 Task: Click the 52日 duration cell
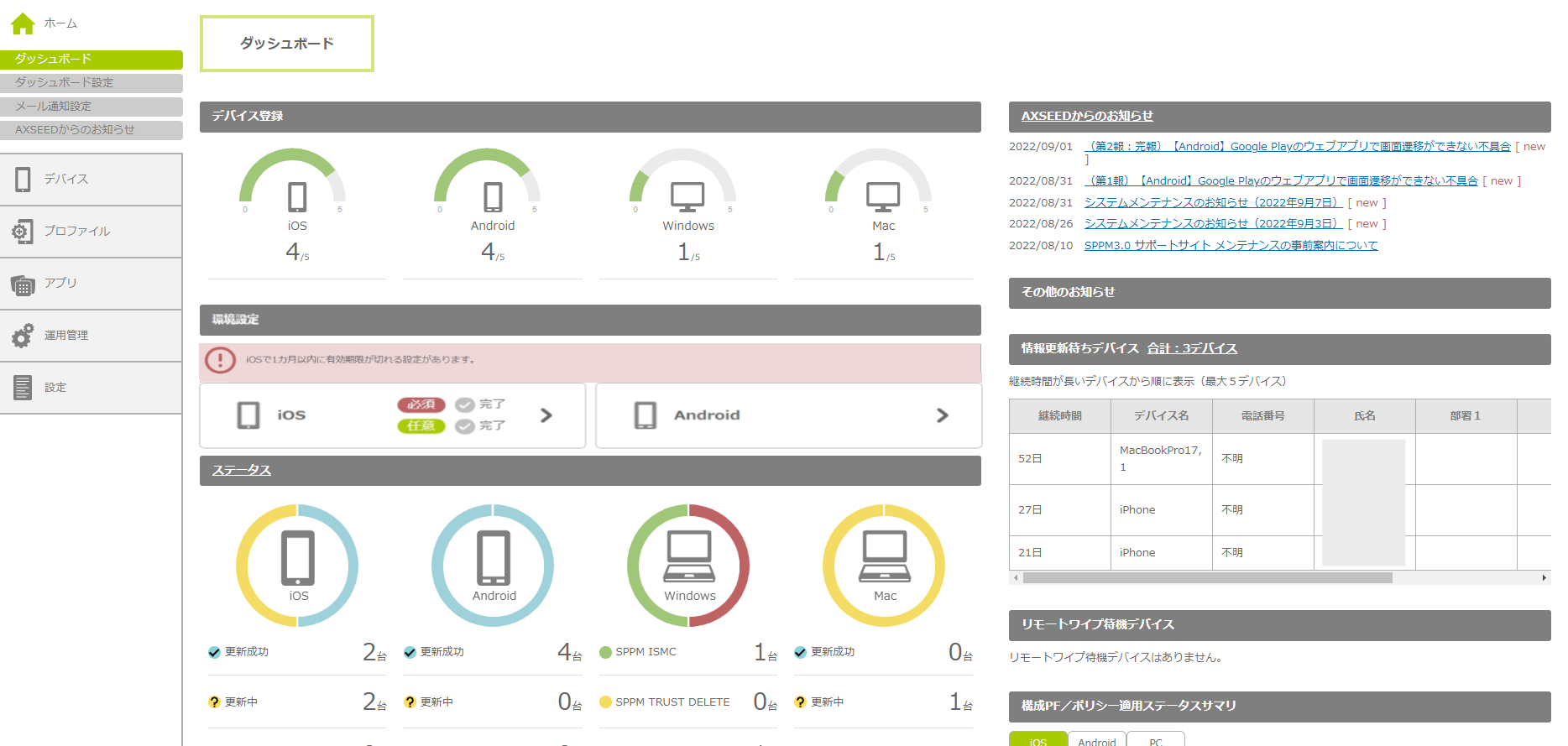(1060, 459)
